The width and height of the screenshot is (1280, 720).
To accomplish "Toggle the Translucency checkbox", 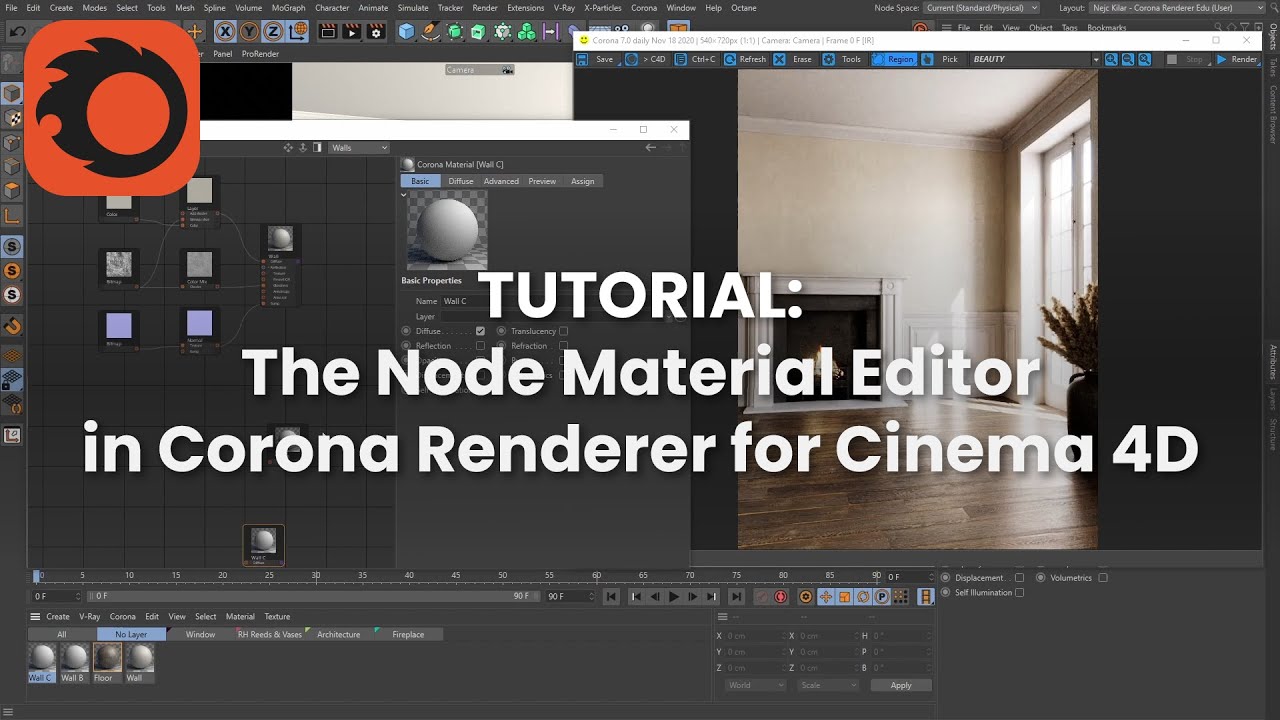I will pyautogui.click(x=564, y=331).
